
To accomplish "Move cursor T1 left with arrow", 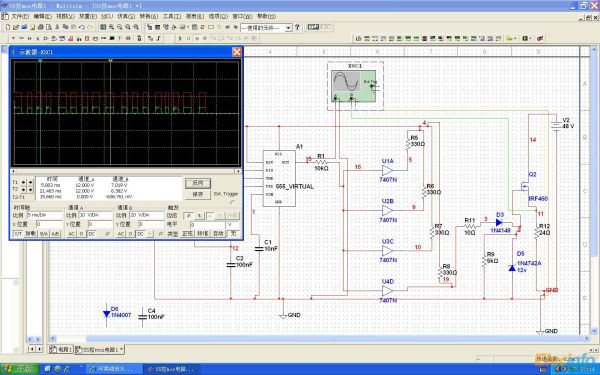I will pyautogui.click(x=23, y=183).
